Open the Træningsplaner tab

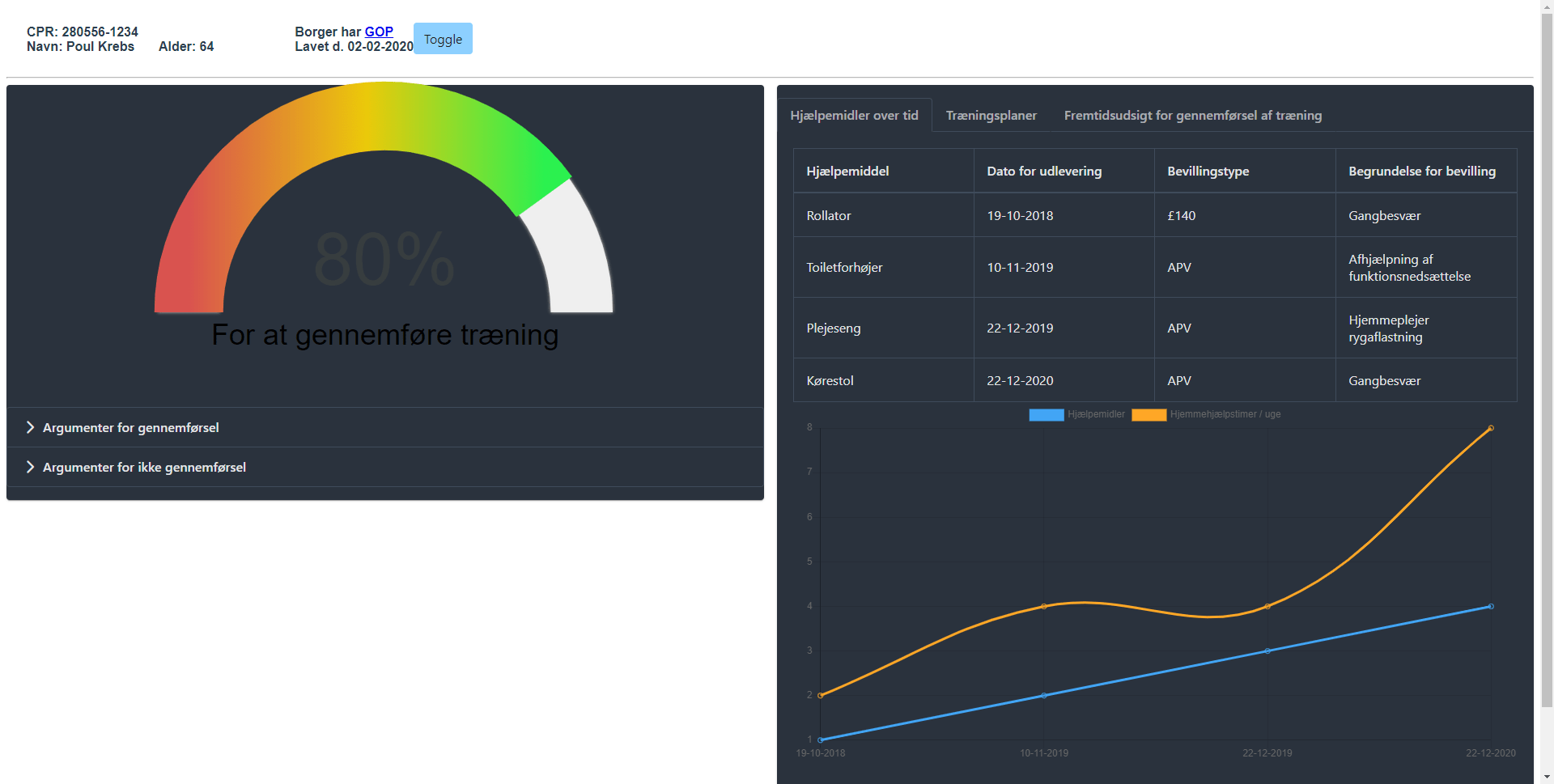pyautogui.click(x=991, y=115)
